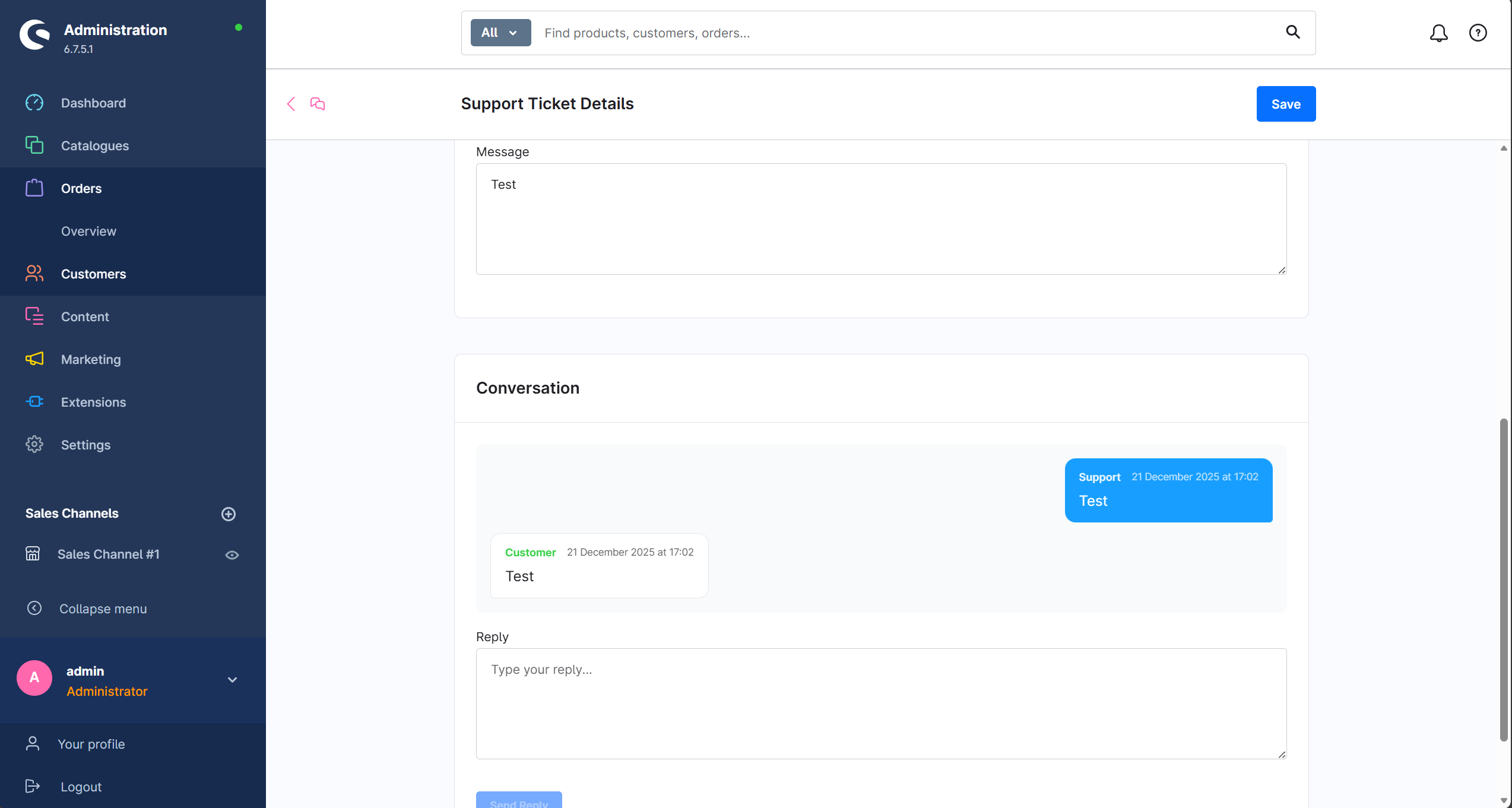
Task: Click the Orders shopping bag icon
Action: (x=34, y=188)
